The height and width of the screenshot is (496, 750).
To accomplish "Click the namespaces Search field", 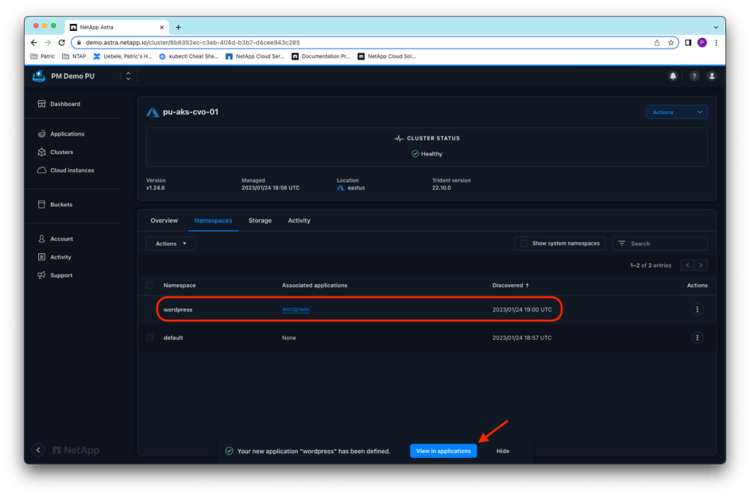I will tap(665, 243).
